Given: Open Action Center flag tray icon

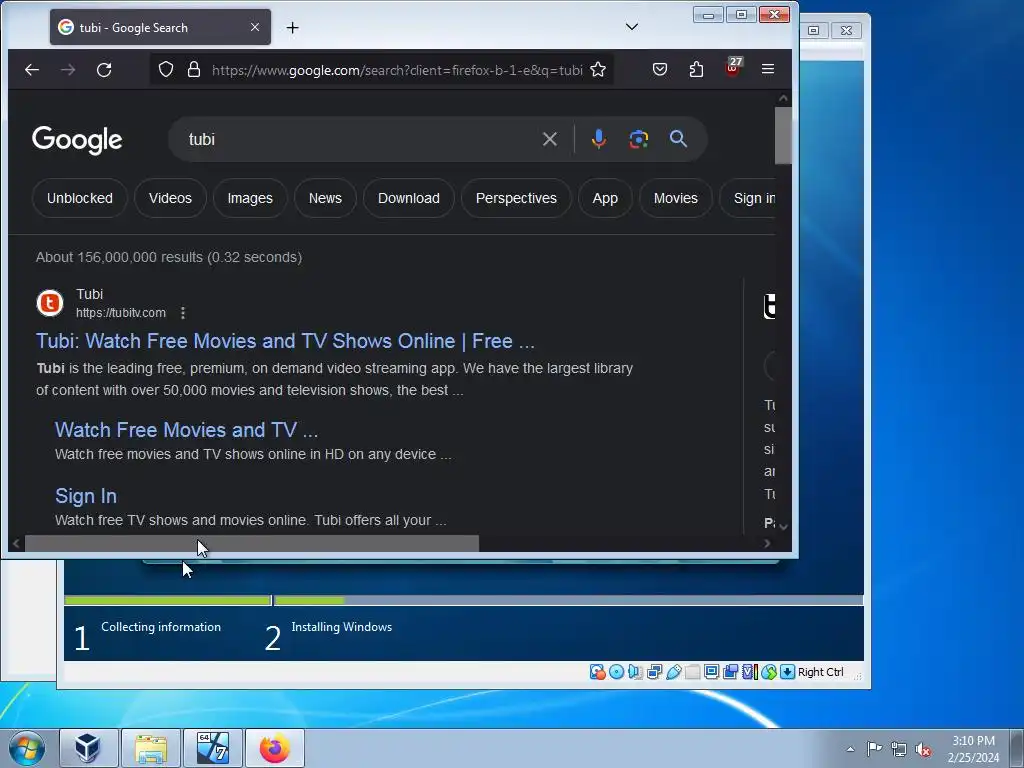Looking at the screenshot, I should point(874,749).
